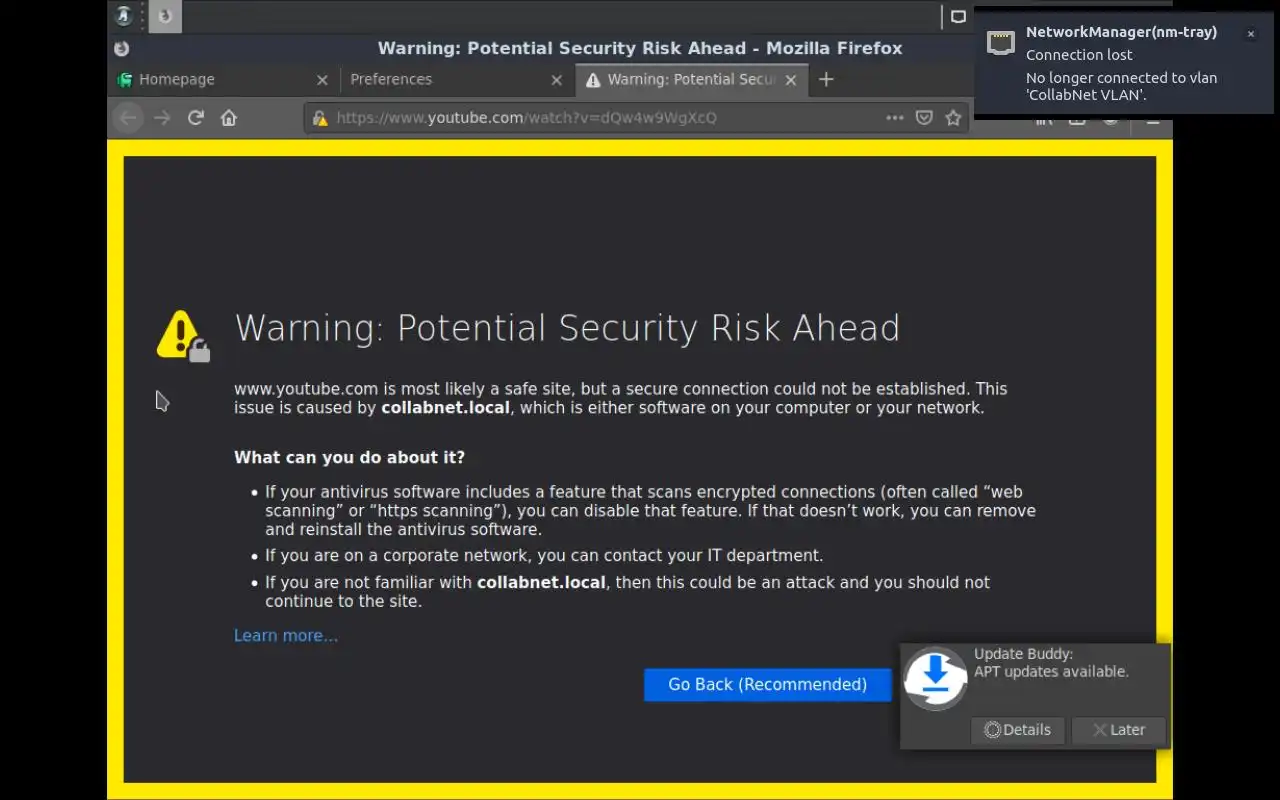Open the Learn more… link
The image size is (1280, 800).
point(286,636)
